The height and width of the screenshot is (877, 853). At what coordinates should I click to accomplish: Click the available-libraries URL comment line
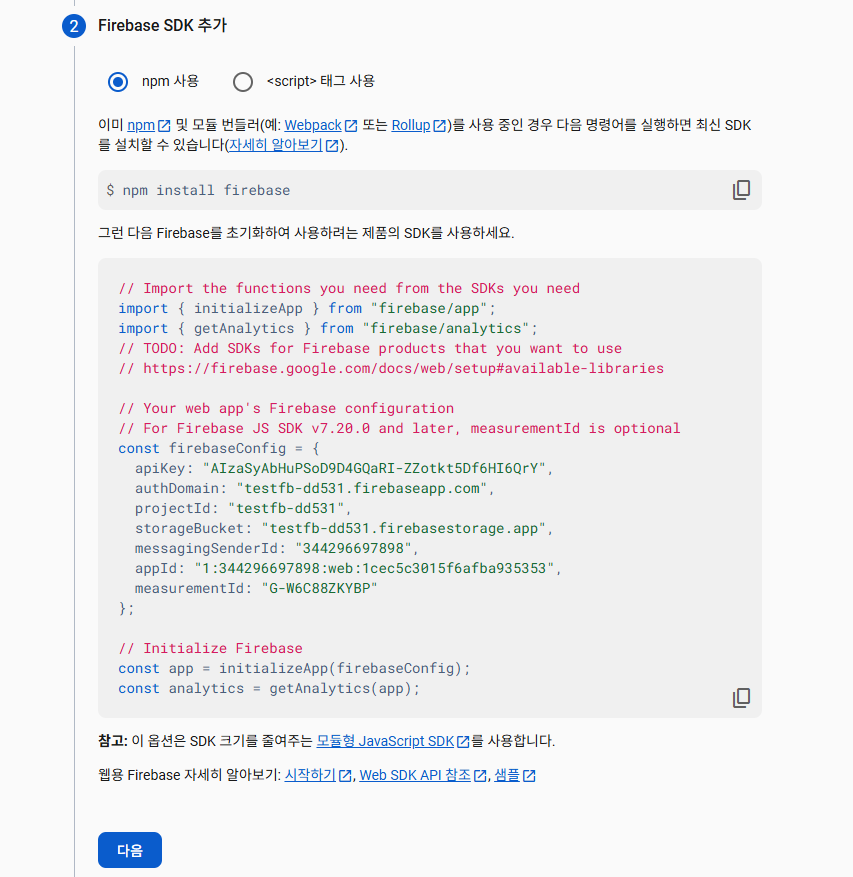pos(391,369)
